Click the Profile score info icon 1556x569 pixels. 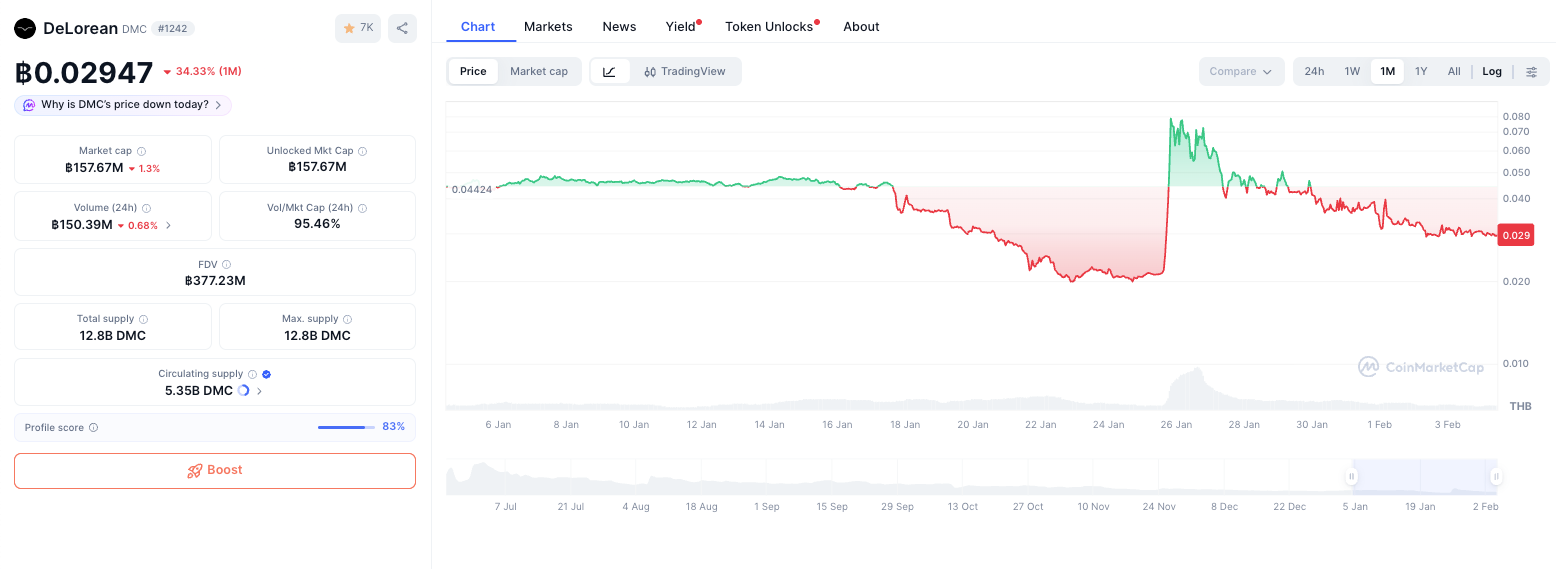click(x=93, y=427)
